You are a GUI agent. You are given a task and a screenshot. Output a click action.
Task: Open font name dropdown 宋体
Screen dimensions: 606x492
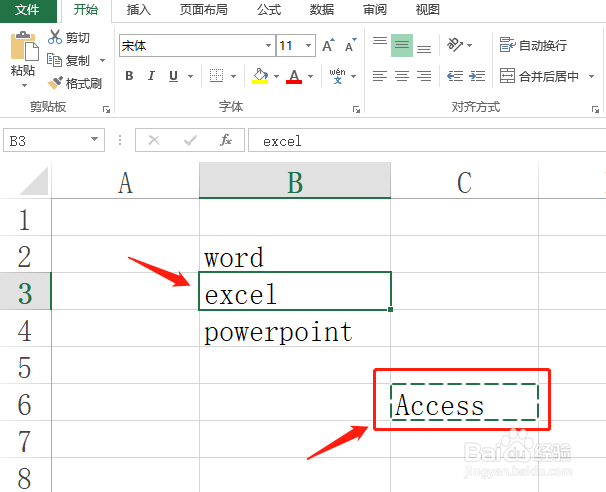click(268, 46)
